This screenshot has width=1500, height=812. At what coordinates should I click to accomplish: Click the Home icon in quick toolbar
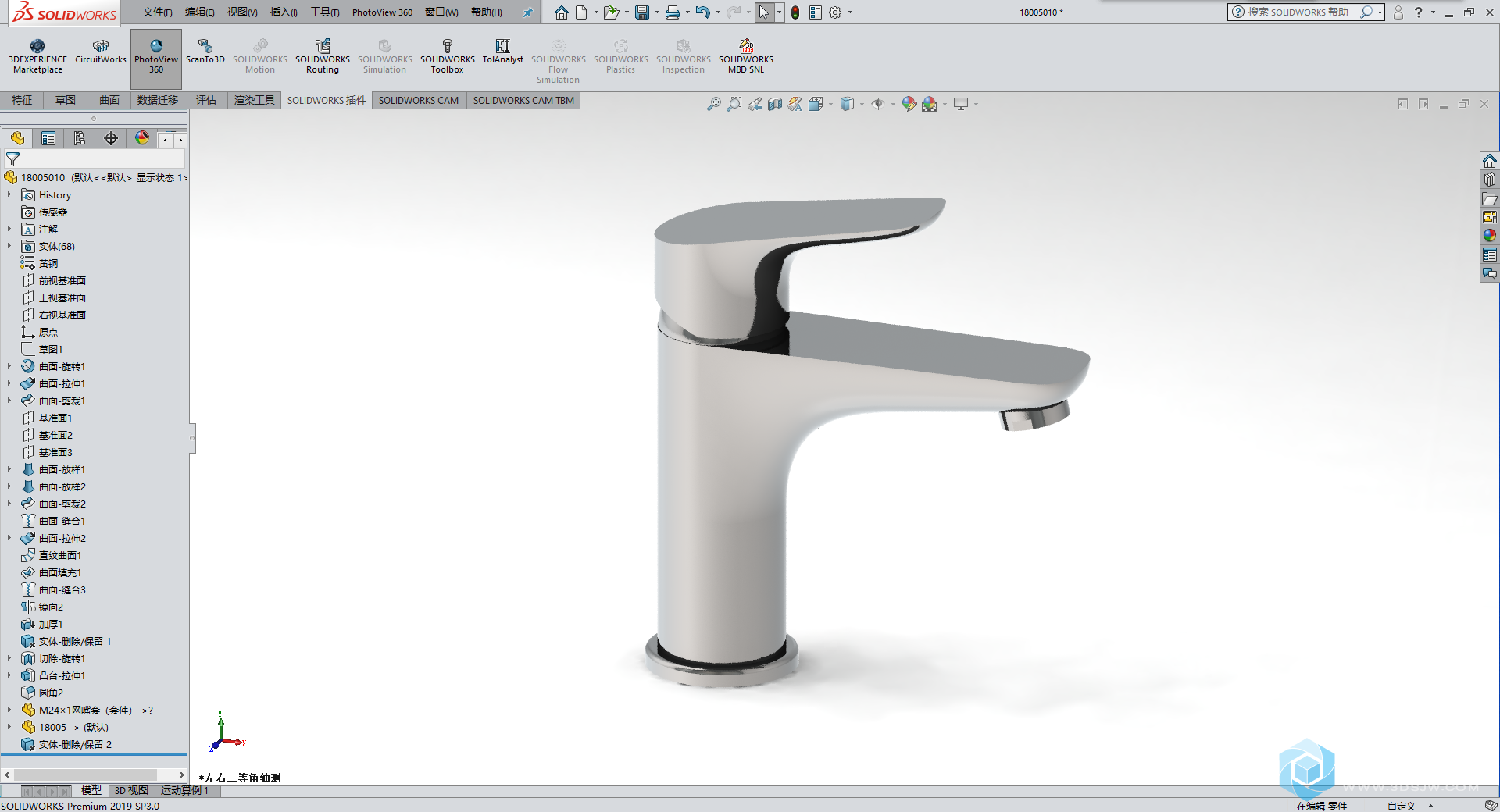click(562, 12)
